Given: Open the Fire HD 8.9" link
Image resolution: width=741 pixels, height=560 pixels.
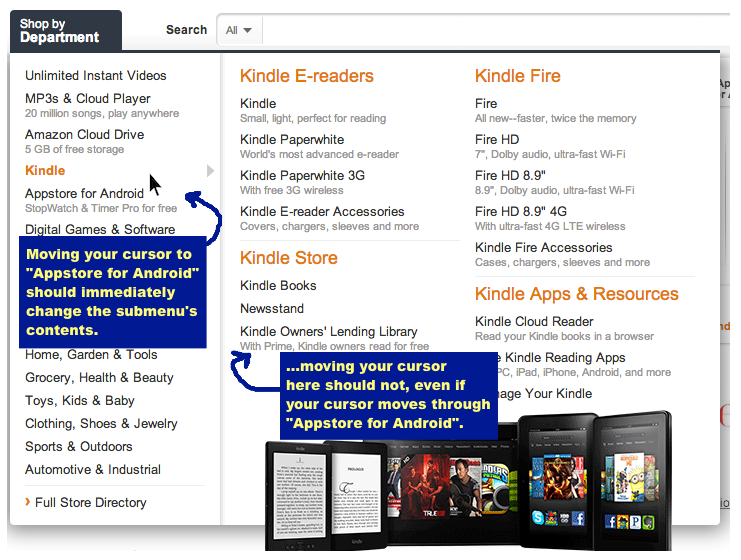Looking at the screenshot, I should pyautogui.click(x=510, y=175).
